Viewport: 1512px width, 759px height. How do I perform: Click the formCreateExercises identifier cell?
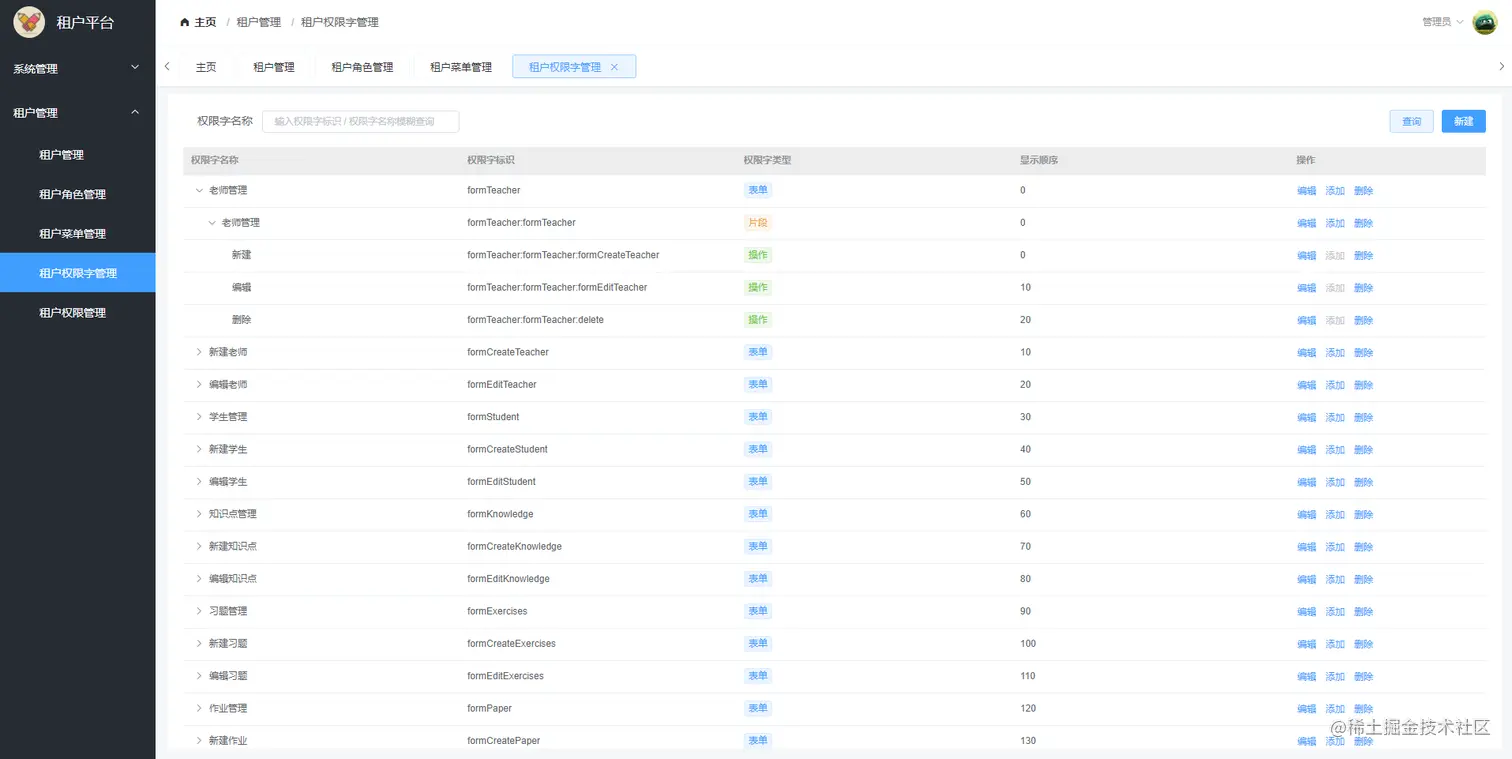(x=511, y=644)
